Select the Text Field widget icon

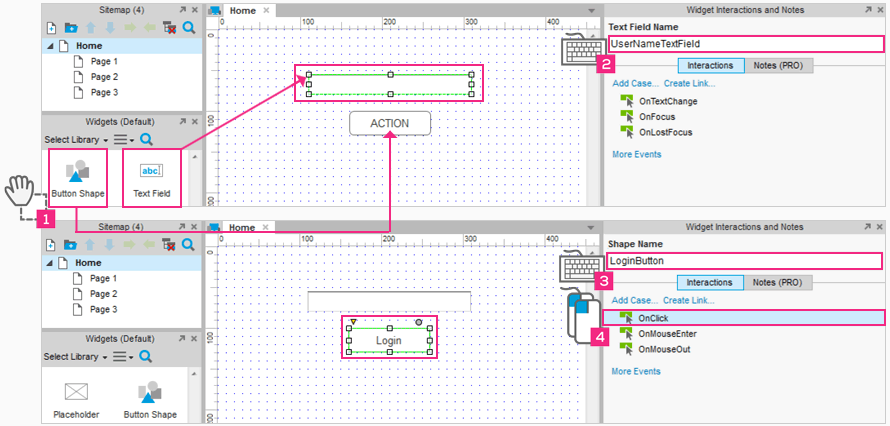click(x=151, y=170)
